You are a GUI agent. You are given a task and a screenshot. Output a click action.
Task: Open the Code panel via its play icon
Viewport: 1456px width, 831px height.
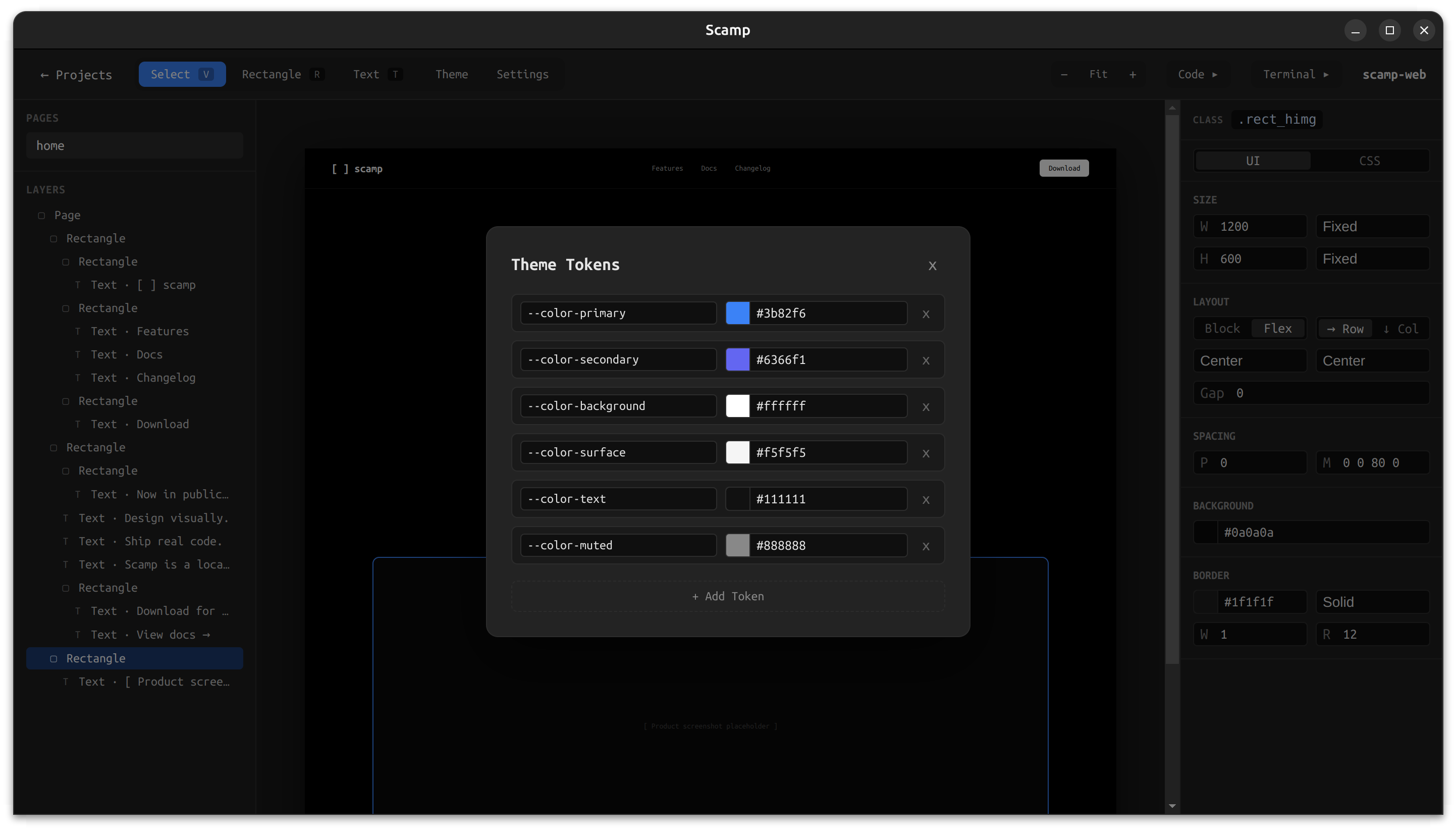[x=1214, y=74]
